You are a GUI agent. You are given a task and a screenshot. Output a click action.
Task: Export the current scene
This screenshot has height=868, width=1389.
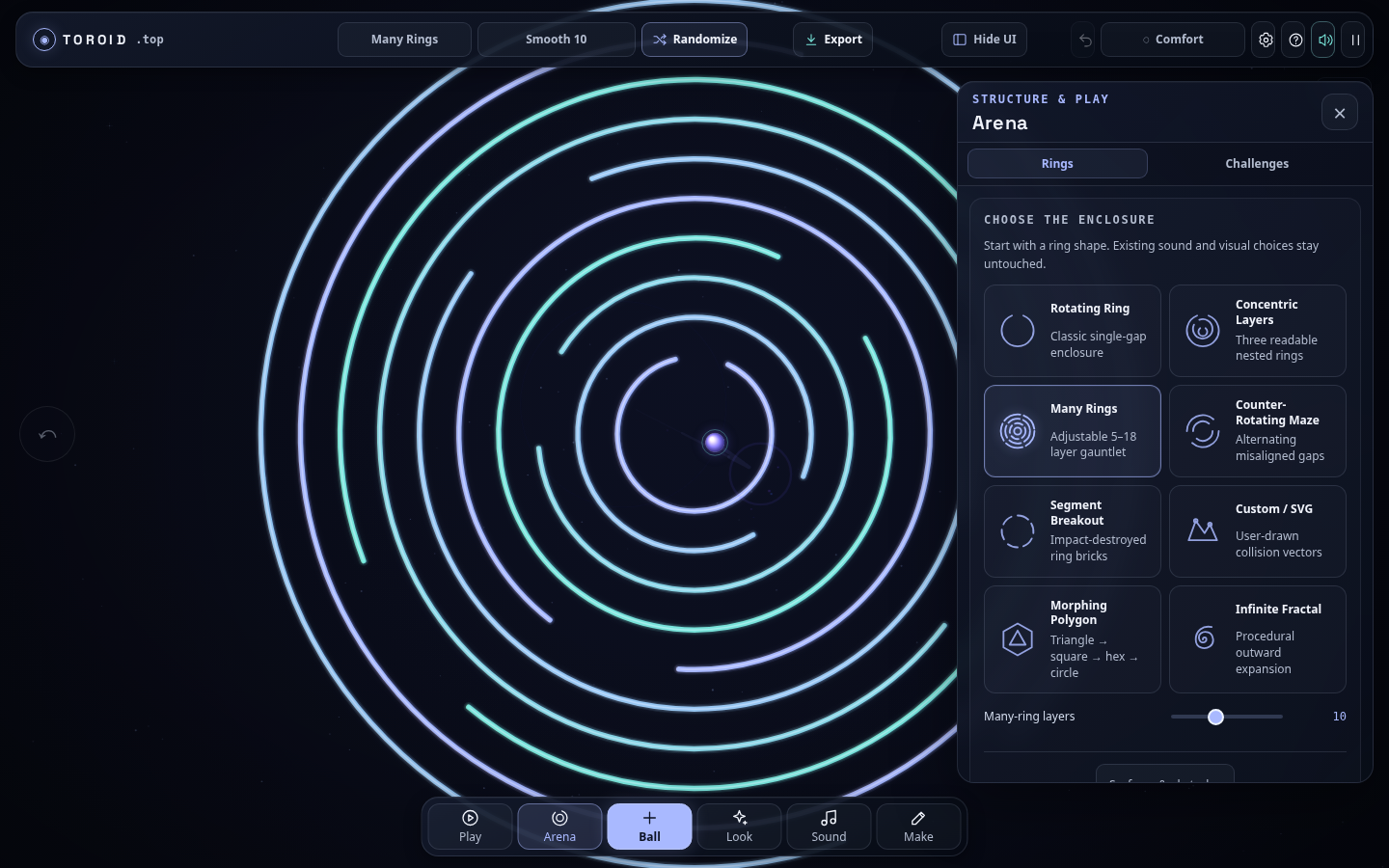[x=832, y=40]
